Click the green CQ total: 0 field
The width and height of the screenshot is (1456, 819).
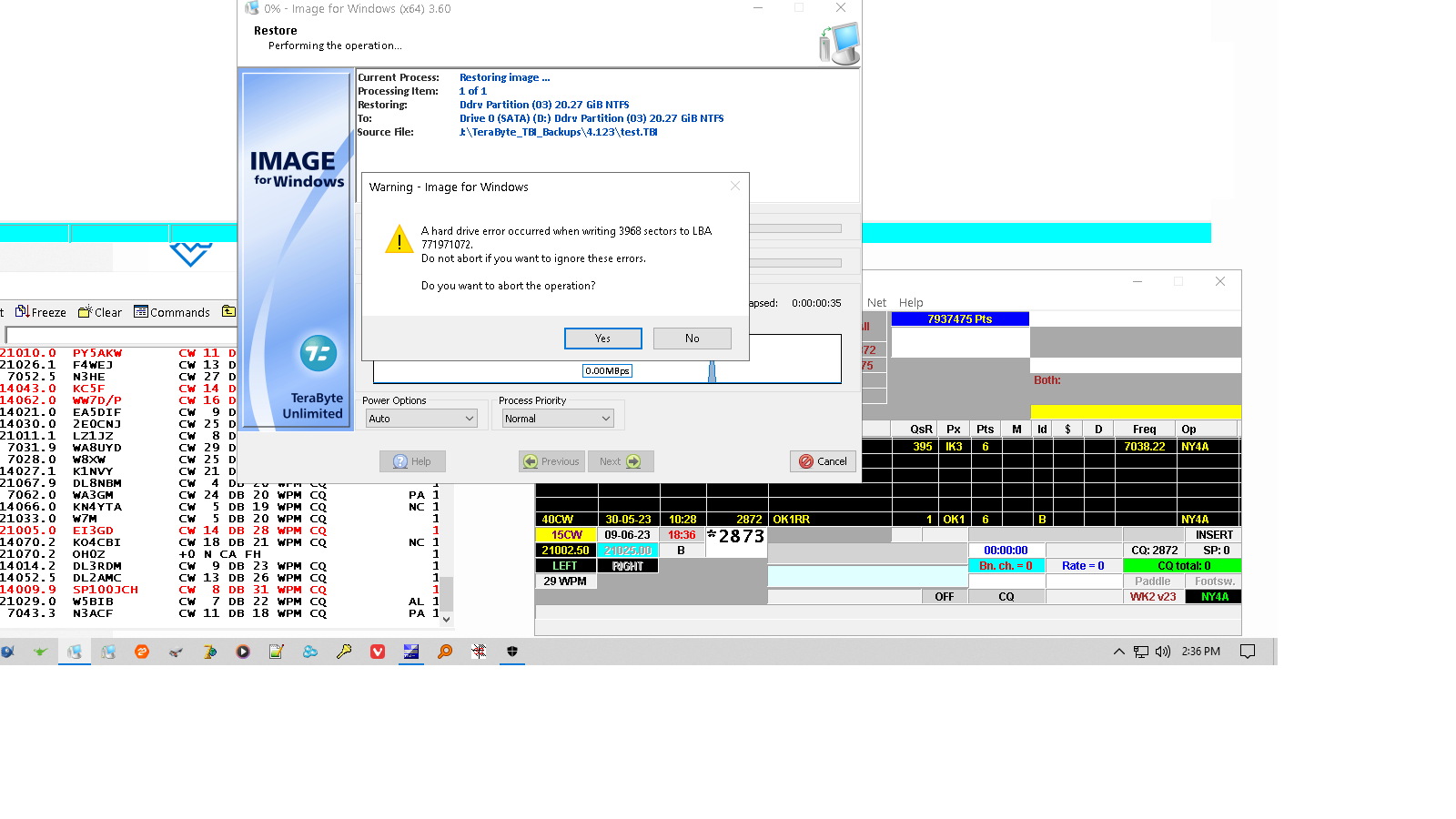(x=1183, y=566)
